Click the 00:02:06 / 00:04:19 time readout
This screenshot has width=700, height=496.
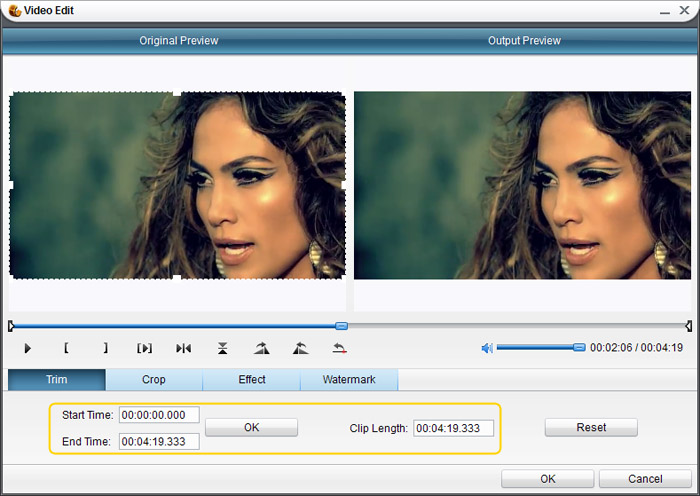point(636,347)
